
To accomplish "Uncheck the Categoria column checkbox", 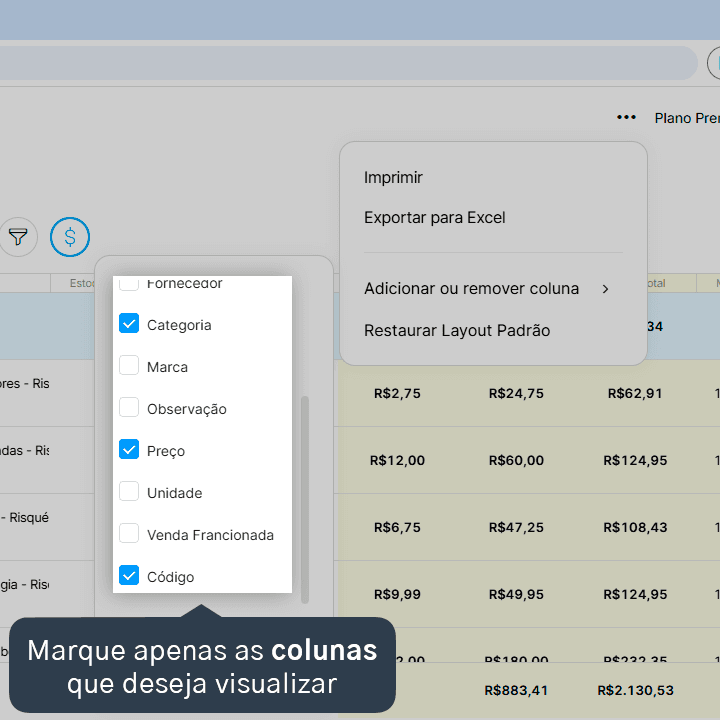I will [x=129, y=323].
